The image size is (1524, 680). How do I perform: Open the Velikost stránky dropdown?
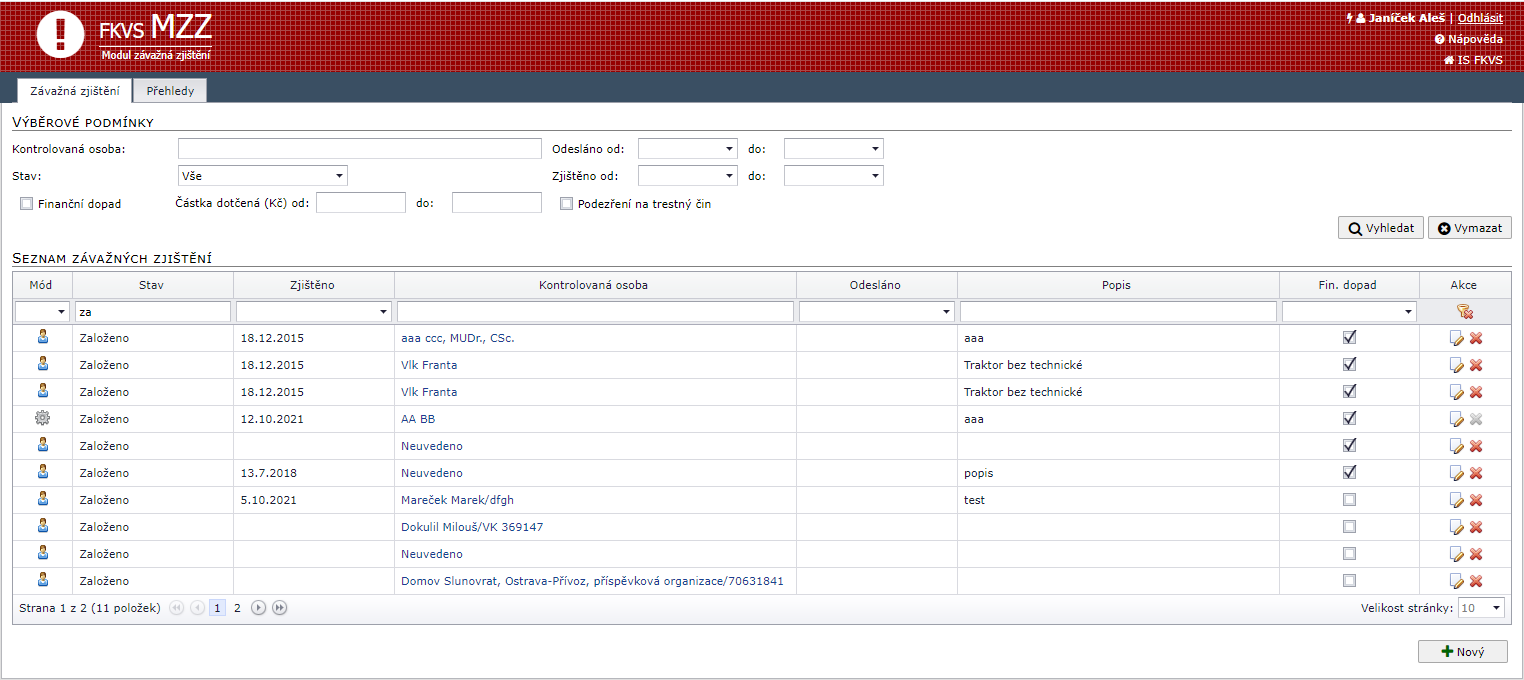(x=1481, y=608)
